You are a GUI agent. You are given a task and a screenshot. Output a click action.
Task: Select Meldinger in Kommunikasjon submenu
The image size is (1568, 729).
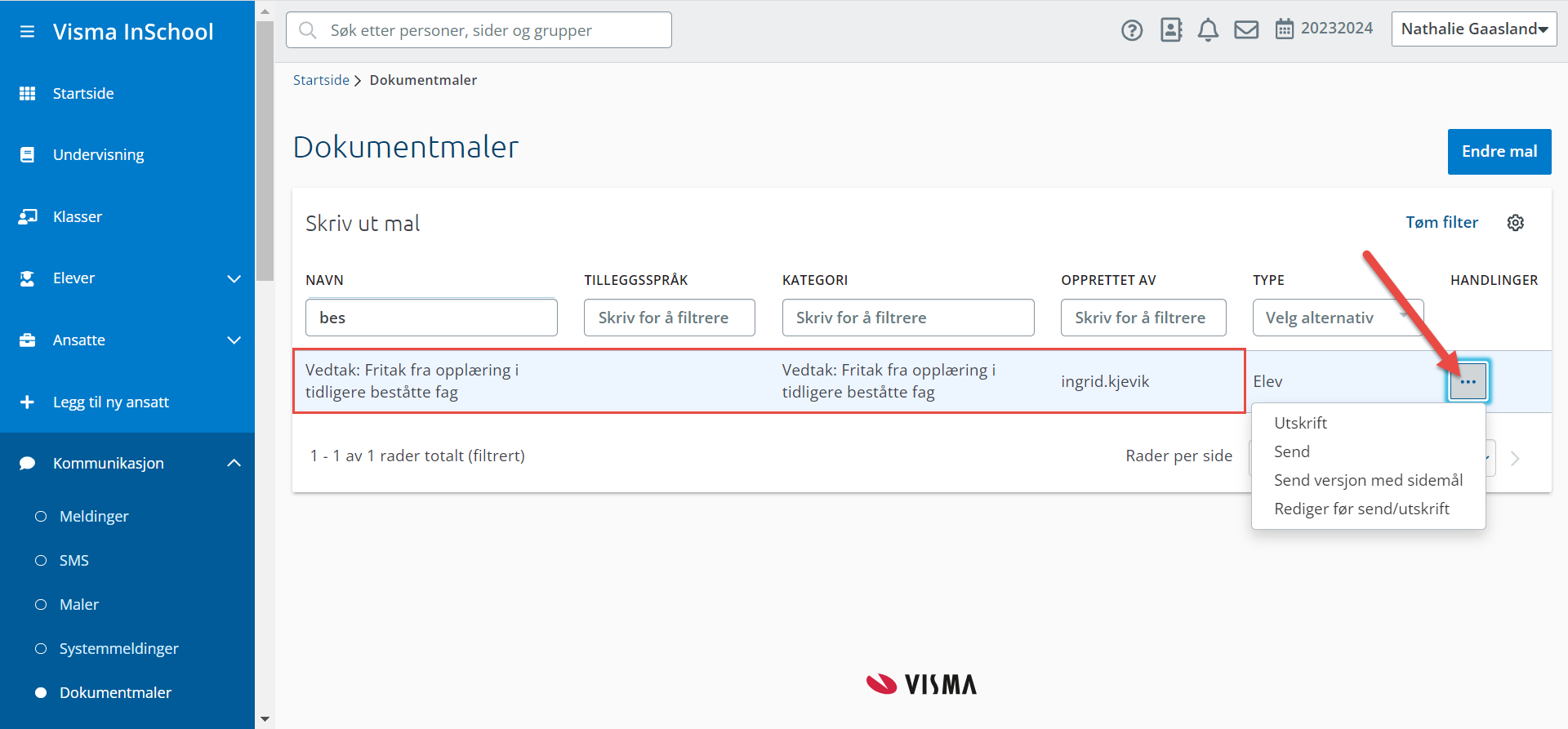pyautogui.click(x=94, y=516)
